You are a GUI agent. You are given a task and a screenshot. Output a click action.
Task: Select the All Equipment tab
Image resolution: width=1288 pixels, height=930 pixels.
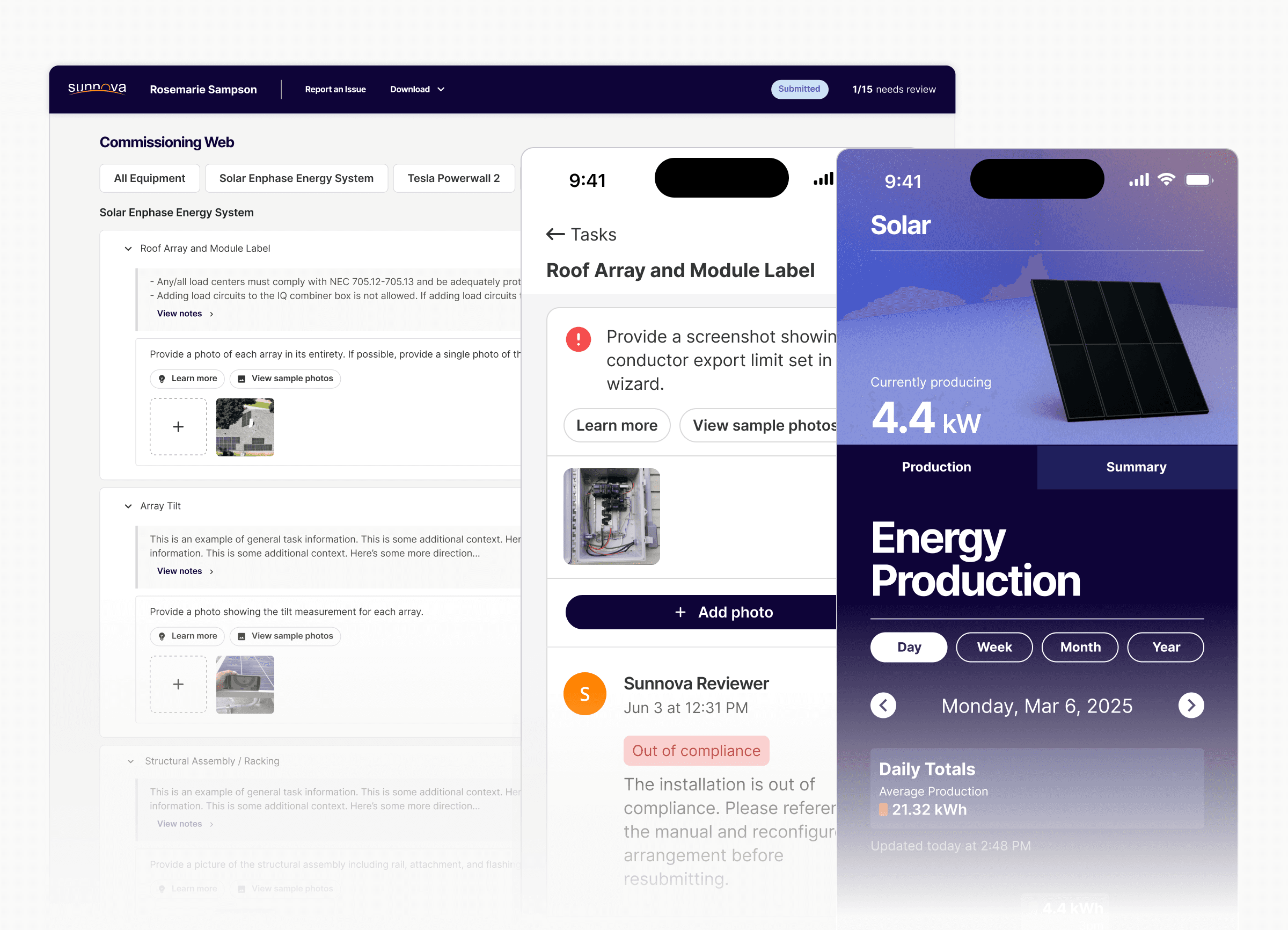coord(149,178)
